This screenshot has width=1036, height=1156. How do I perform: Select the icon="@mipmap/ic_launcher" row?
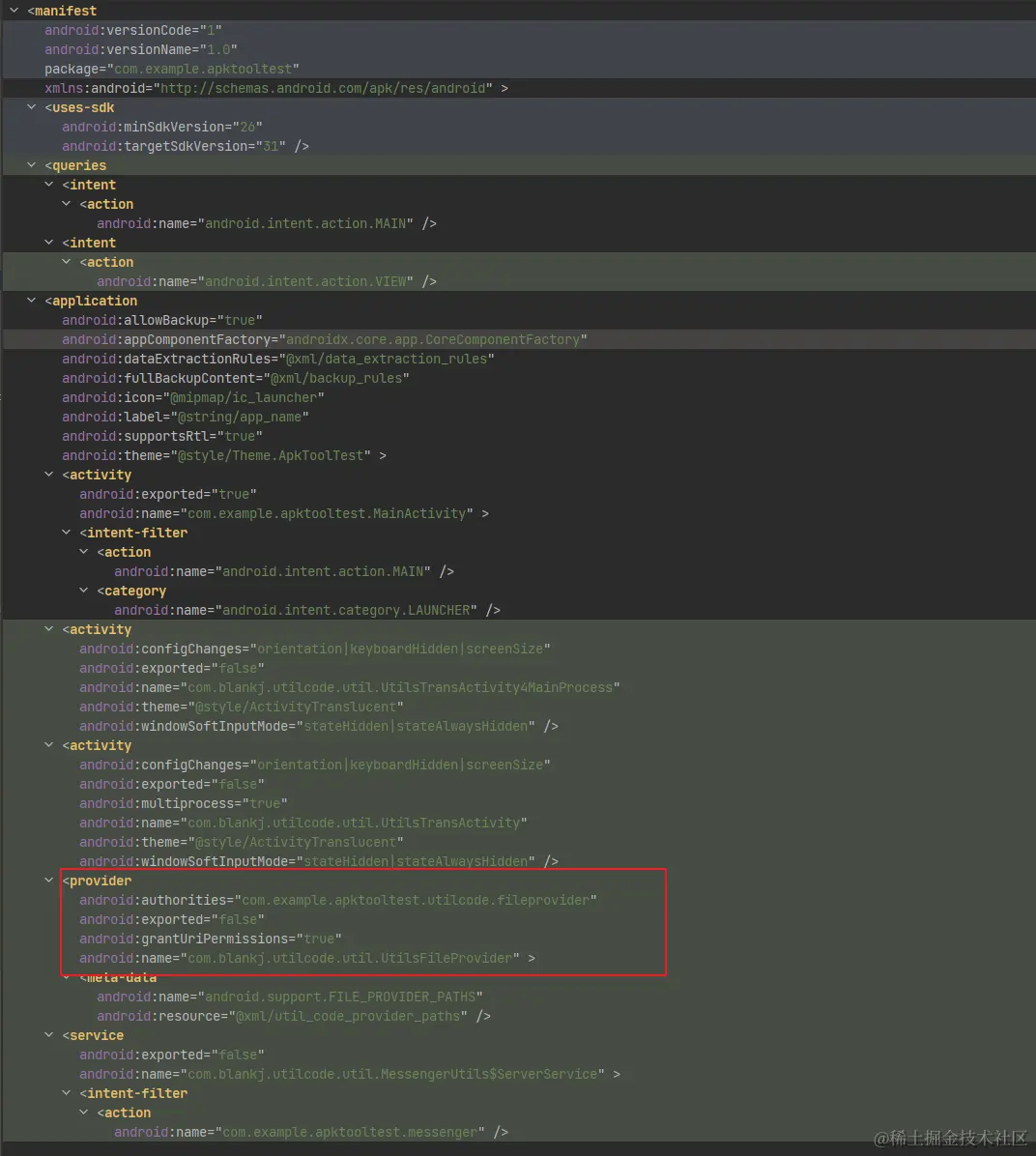coord(518,397)
